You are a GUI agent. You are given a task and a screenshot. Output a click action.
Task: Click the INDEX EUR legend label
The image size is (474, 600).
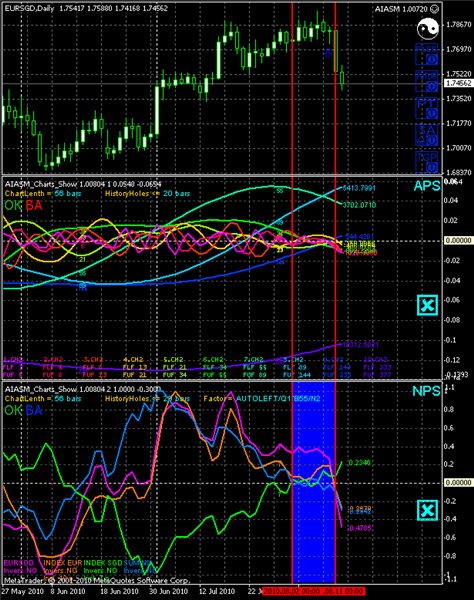[x=63, y=563]
